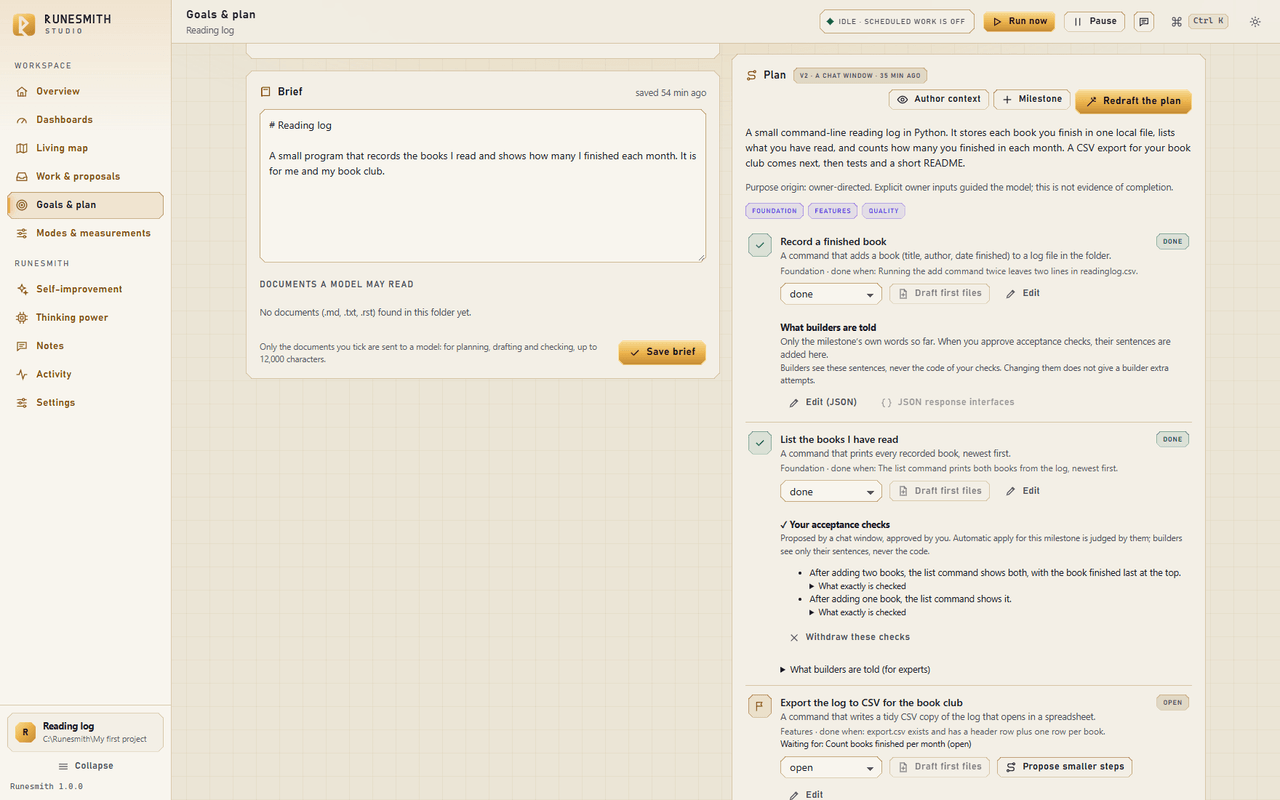Click the Dashboards gauge icon in the sidebar

pos(22,120)
